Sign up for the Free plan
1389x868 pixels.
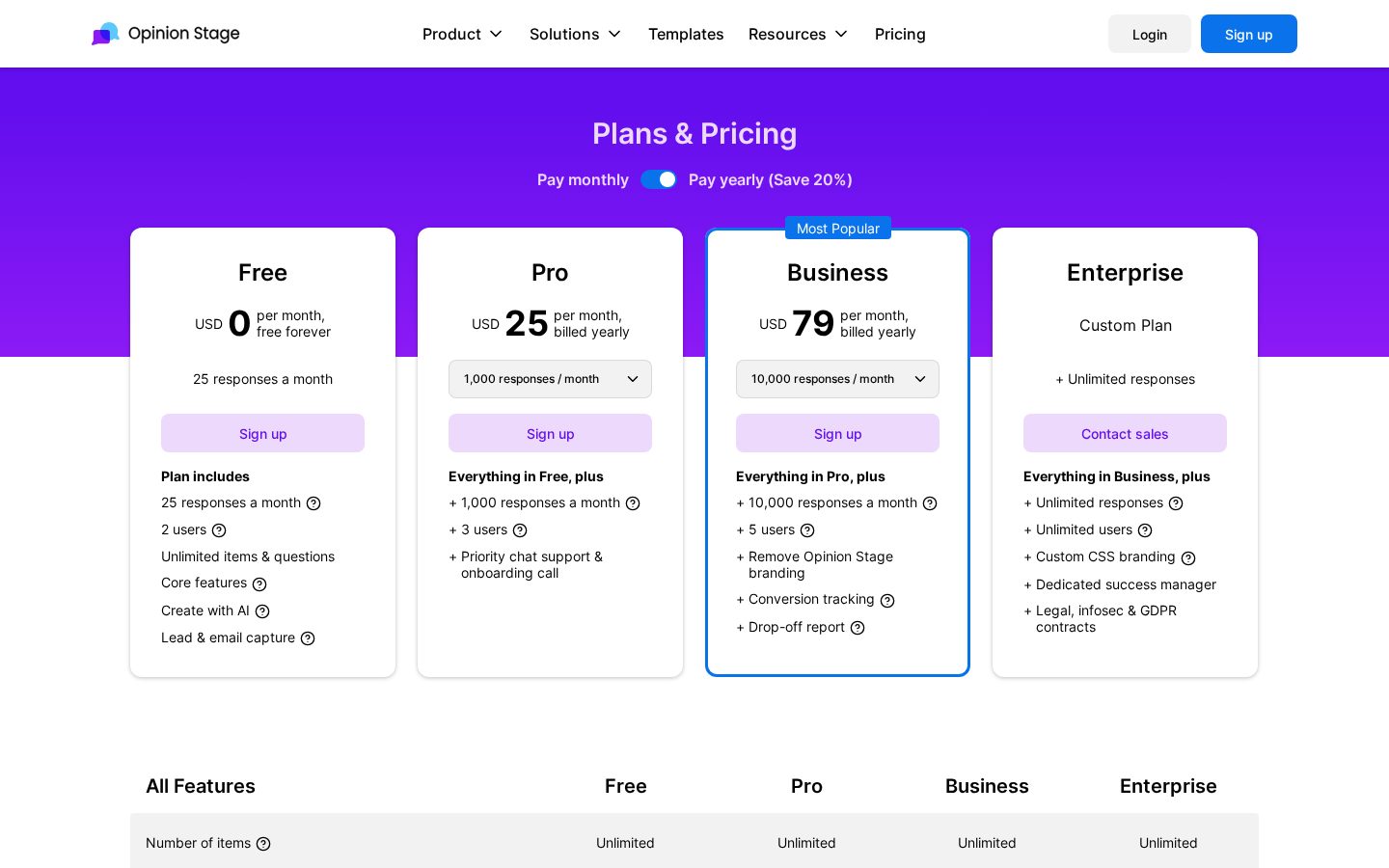coord(262,433)
